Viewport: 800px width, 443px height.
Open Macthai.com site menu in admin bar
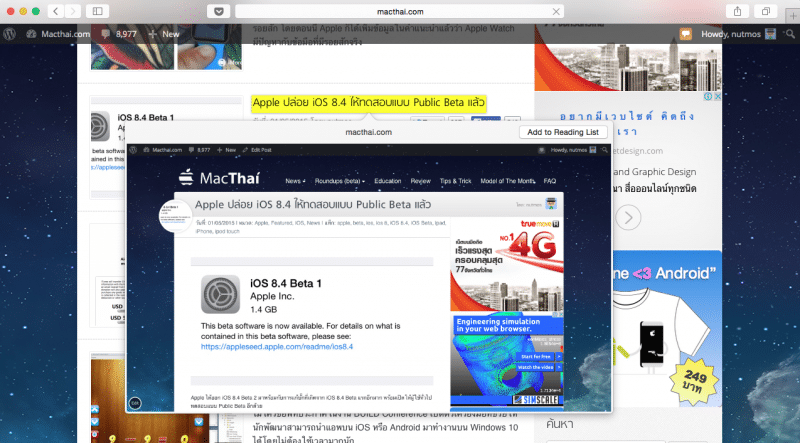click(58, 34)
